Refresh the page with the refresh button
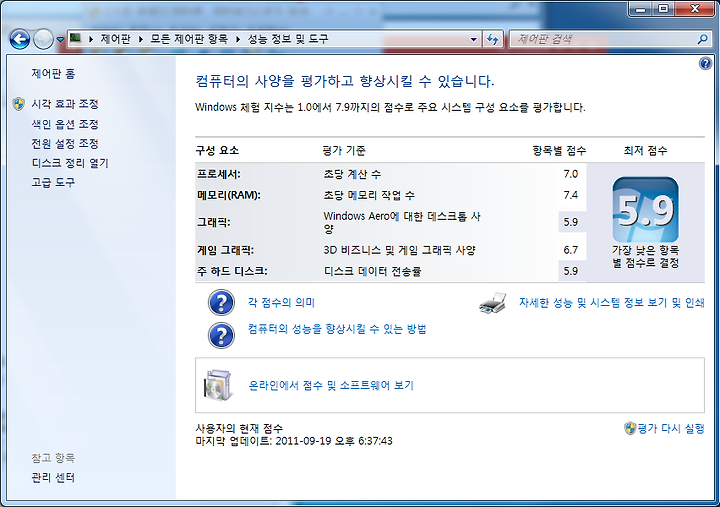 (x=493, y=39)
